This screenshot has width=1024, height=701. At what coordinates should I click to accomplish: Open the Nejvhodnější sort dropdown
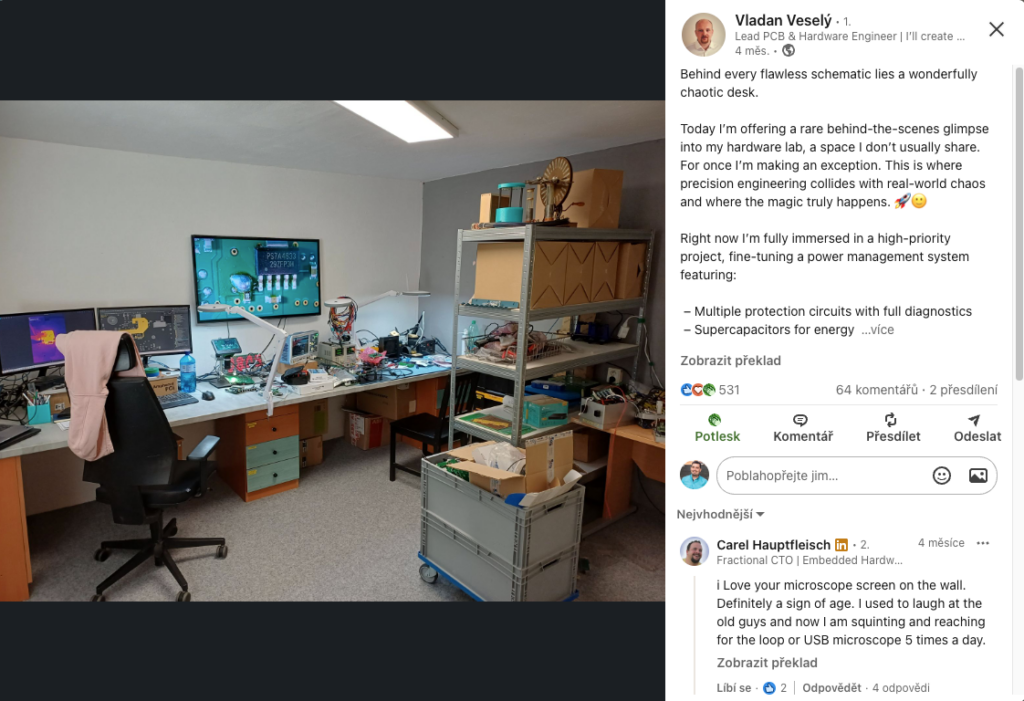pyautogui.click(x=720, y=514)
